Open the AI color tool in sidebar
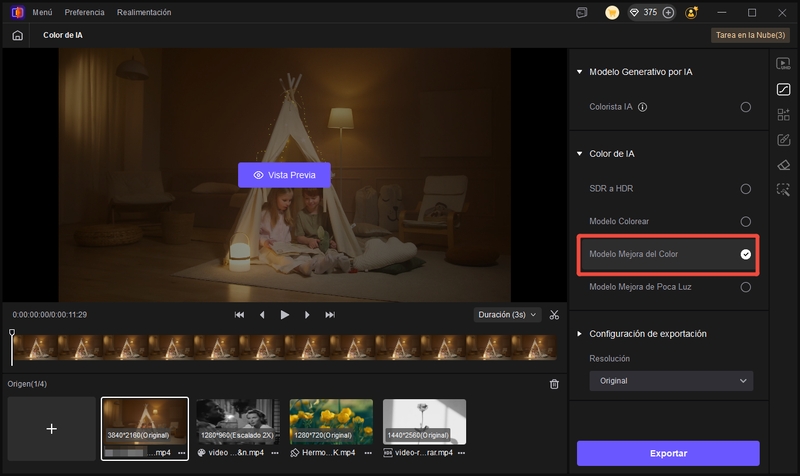Screen dimensions: 800x476 pos(783,89)
